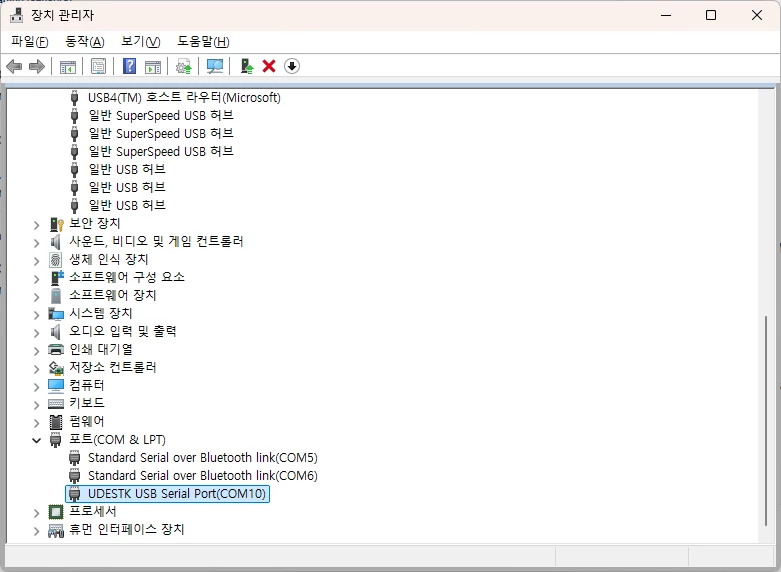Expand the 키보드 node

click(36, 405)
